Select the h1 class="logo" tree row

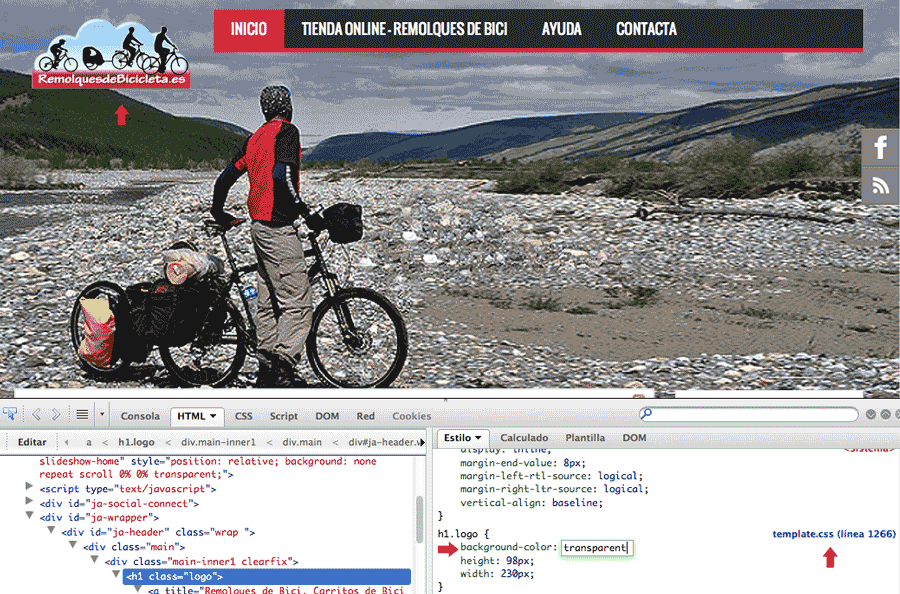coord(267,577)
